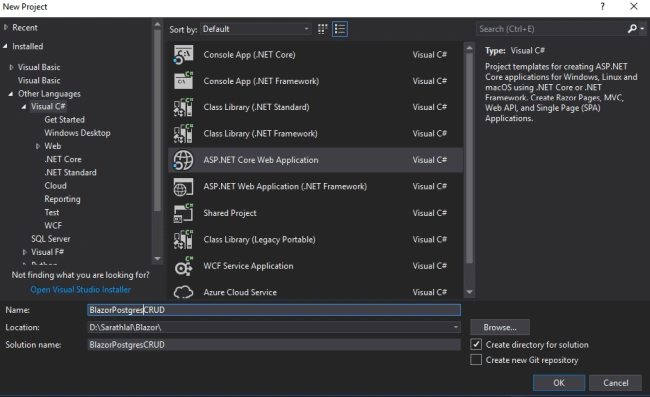Select 'WCF Service Application' template name

point(248,266)
